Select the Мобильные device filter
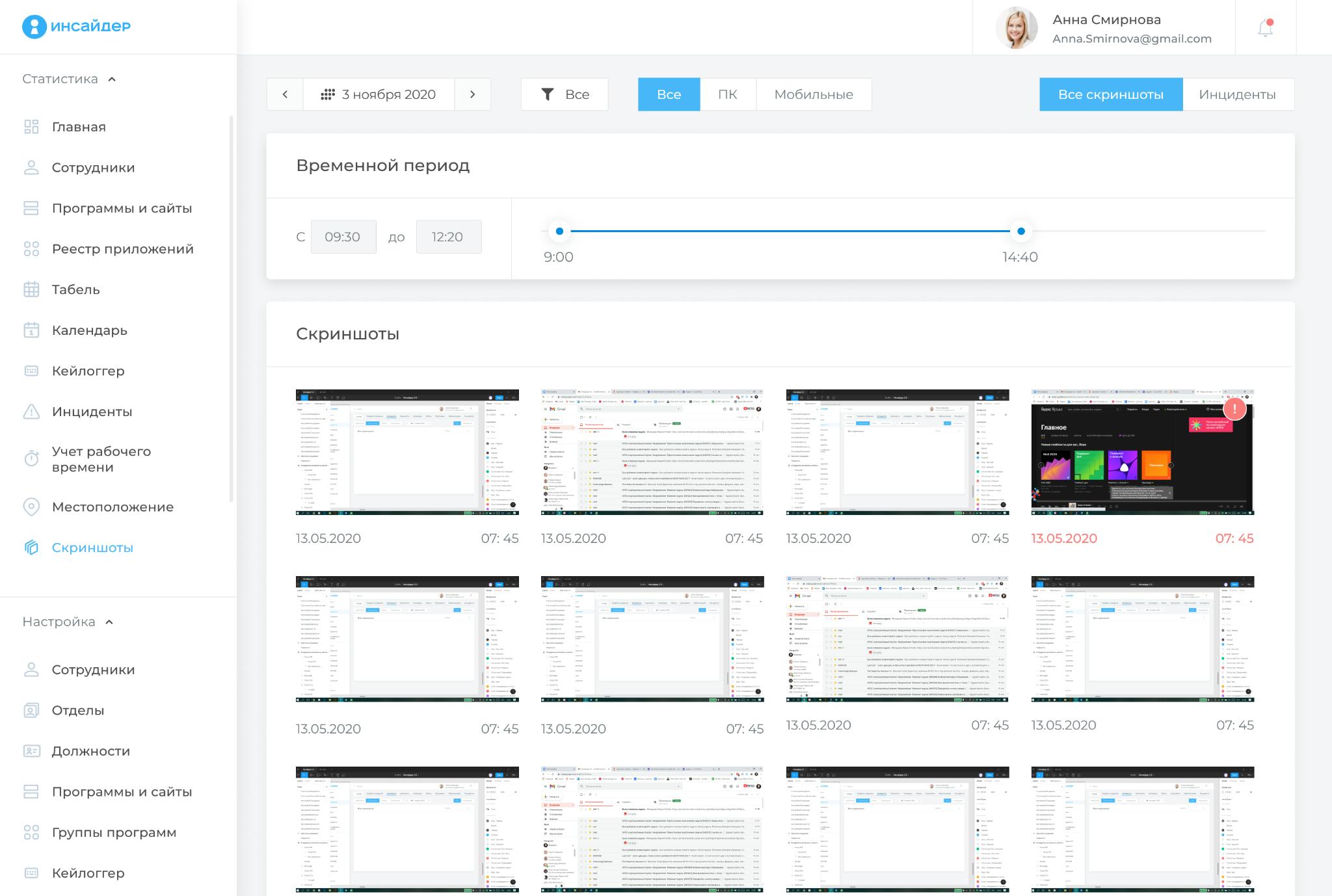This screenshot has height=896, width=1332. click(x=813, y=94)
